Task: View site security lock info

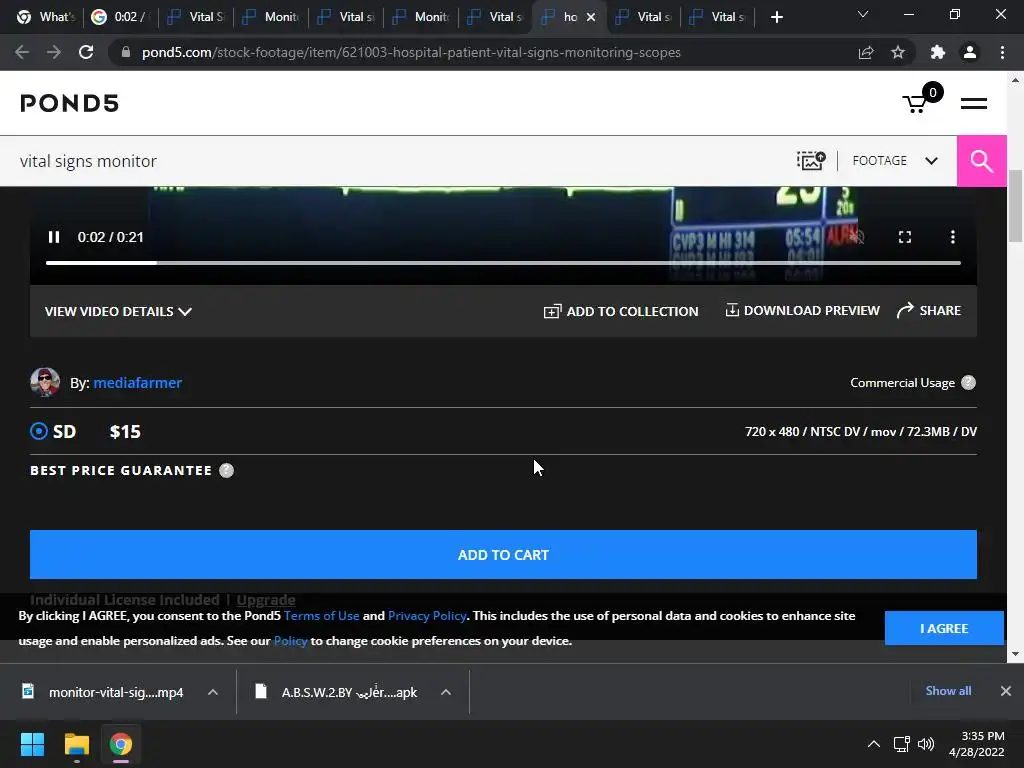Action: (126, 52)
